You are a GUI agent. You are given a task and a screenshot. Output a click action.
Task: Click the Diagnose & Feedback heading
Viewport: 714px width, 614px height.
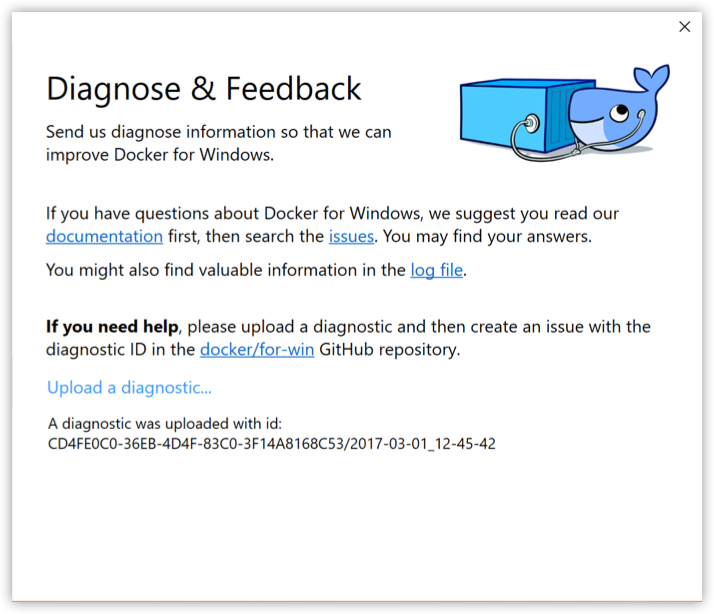tap(204, 88)
